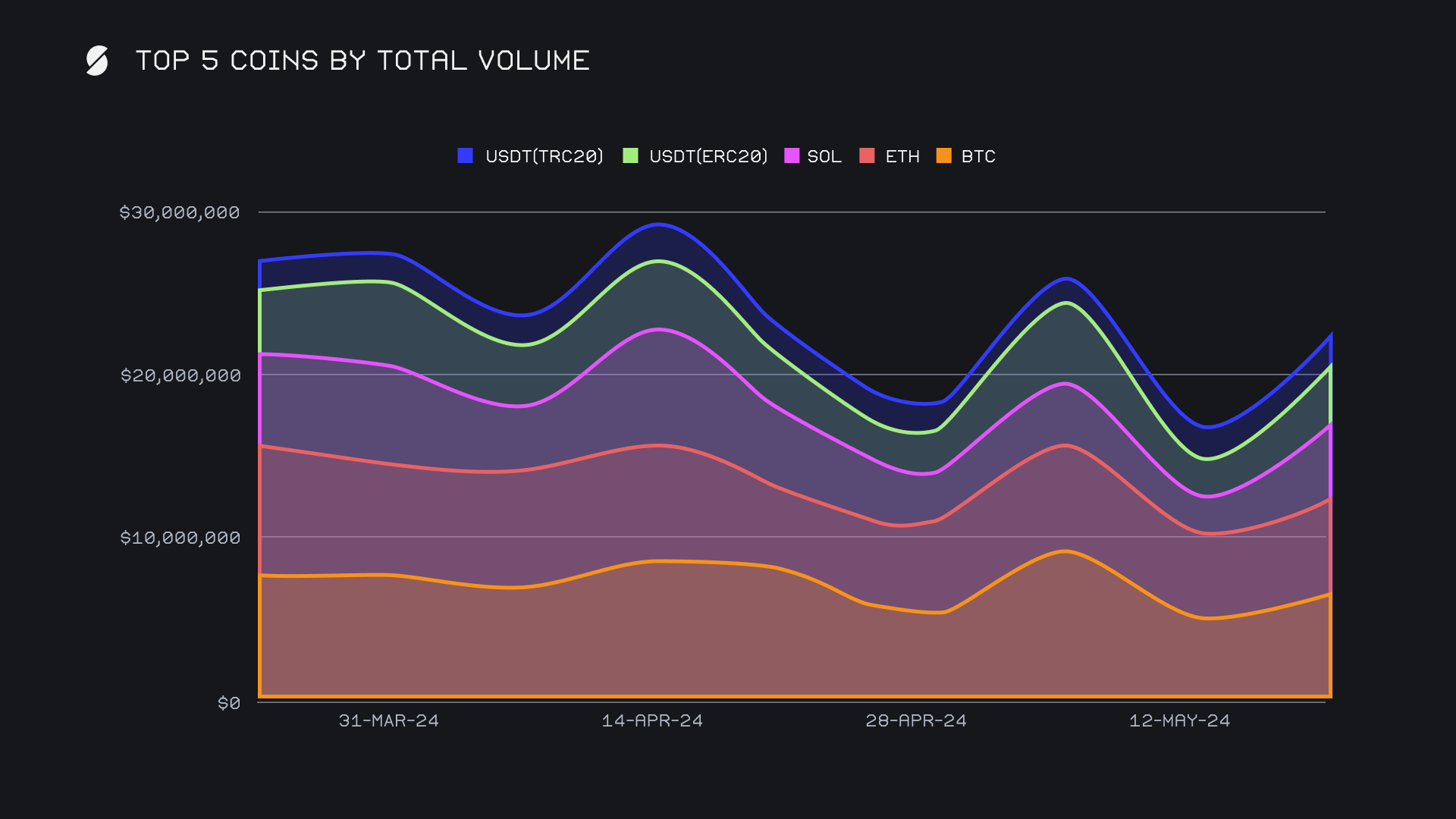1456x819 pixels.
Task: Click the red ETH legend swatch
Action: tap(867, 155)
